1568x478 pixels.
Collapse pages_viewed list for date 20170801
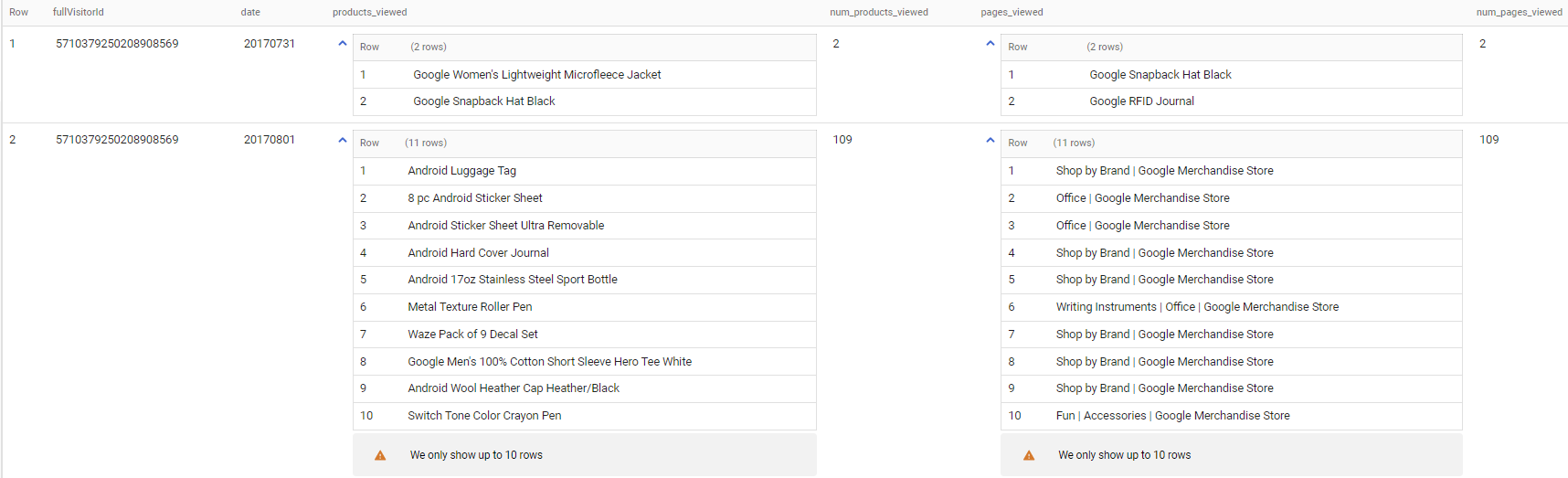tap(991, 140)
